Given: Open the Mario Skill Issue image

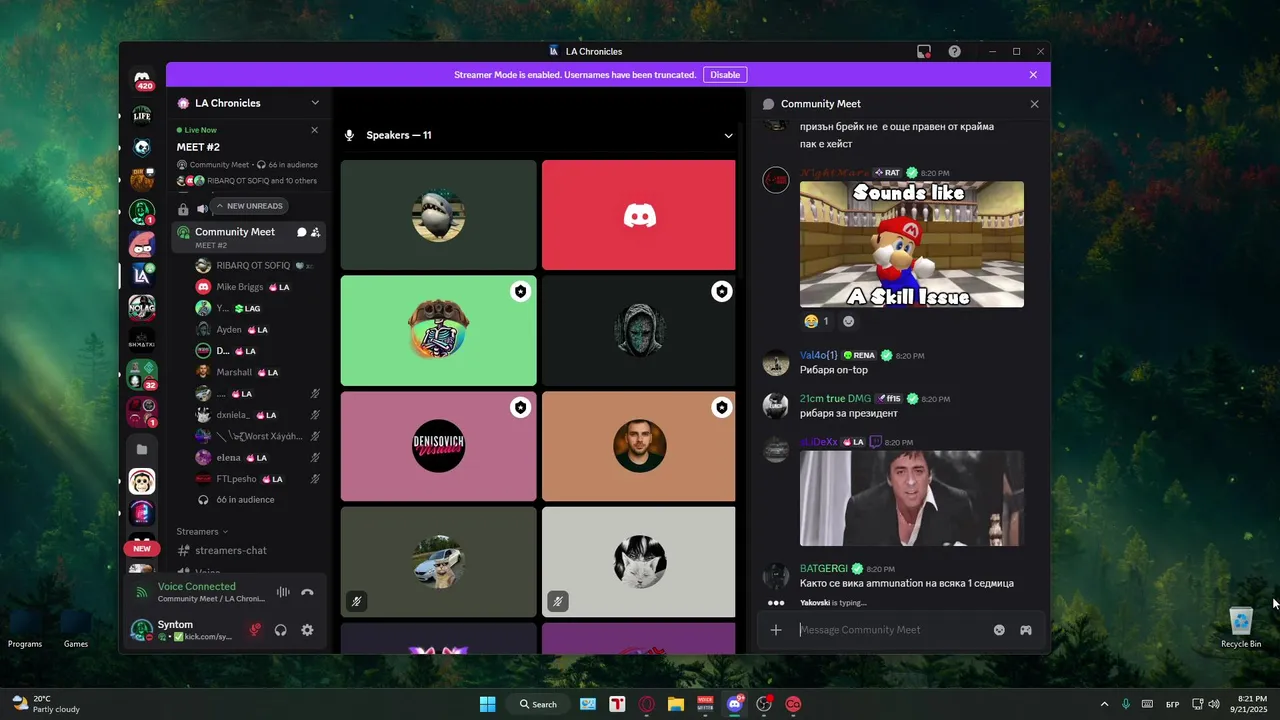Looking at the screenshot, I should click(x=912, y=244).
